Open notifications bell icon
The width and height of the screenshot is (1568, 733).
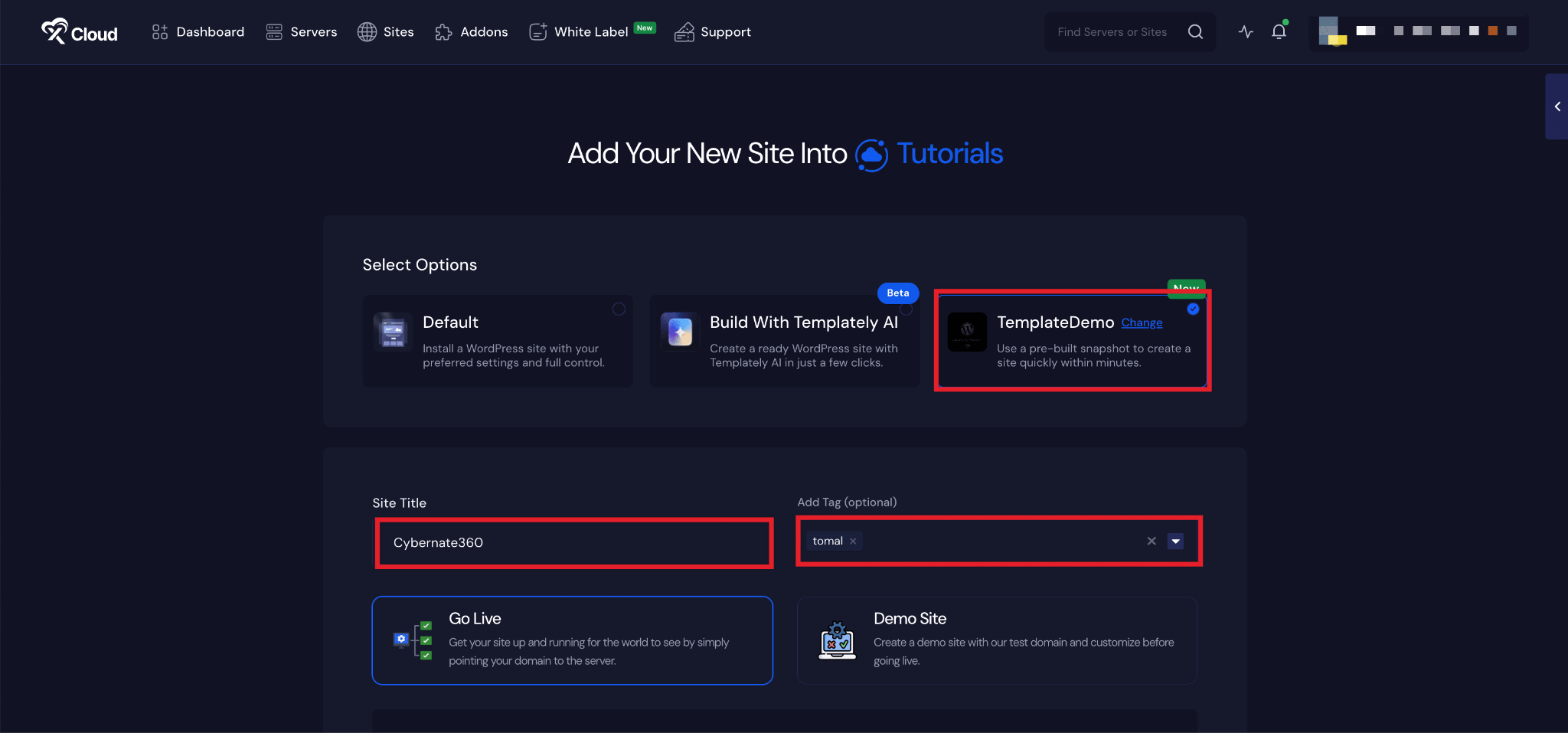(1279, 32)
